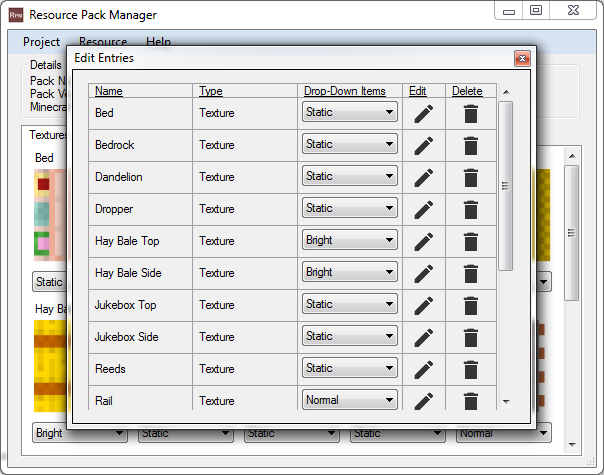Open the Project menu
The height and width of the screenshot is (475, 604).
pyautogui.click(x=42, y=42)
